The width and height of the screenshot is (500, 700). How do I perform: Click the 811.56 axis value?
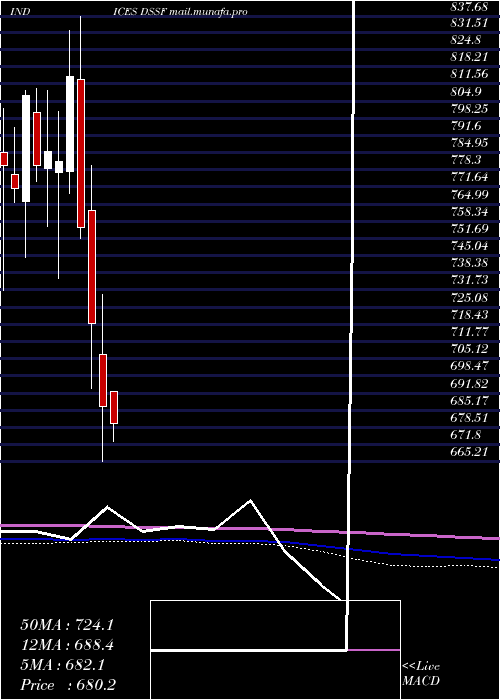[469, 74]
